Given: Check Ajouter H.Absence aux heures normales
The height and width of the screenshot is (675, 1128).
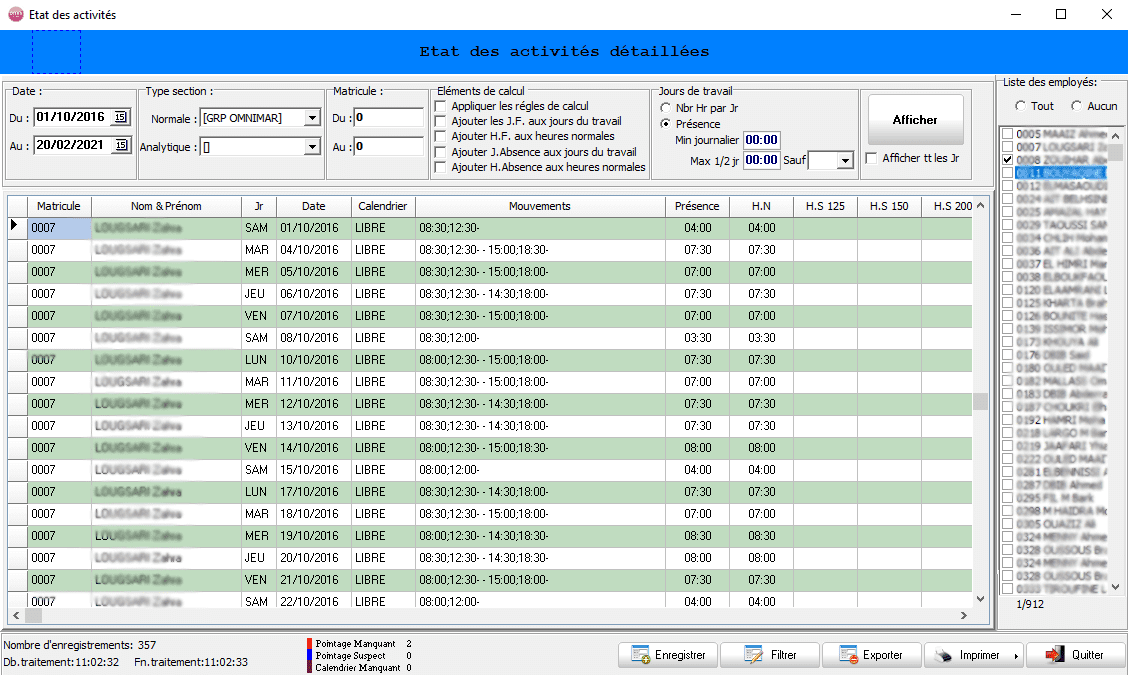Looking at the screenshot, I should pyautogui.click(x=440, y=168).
